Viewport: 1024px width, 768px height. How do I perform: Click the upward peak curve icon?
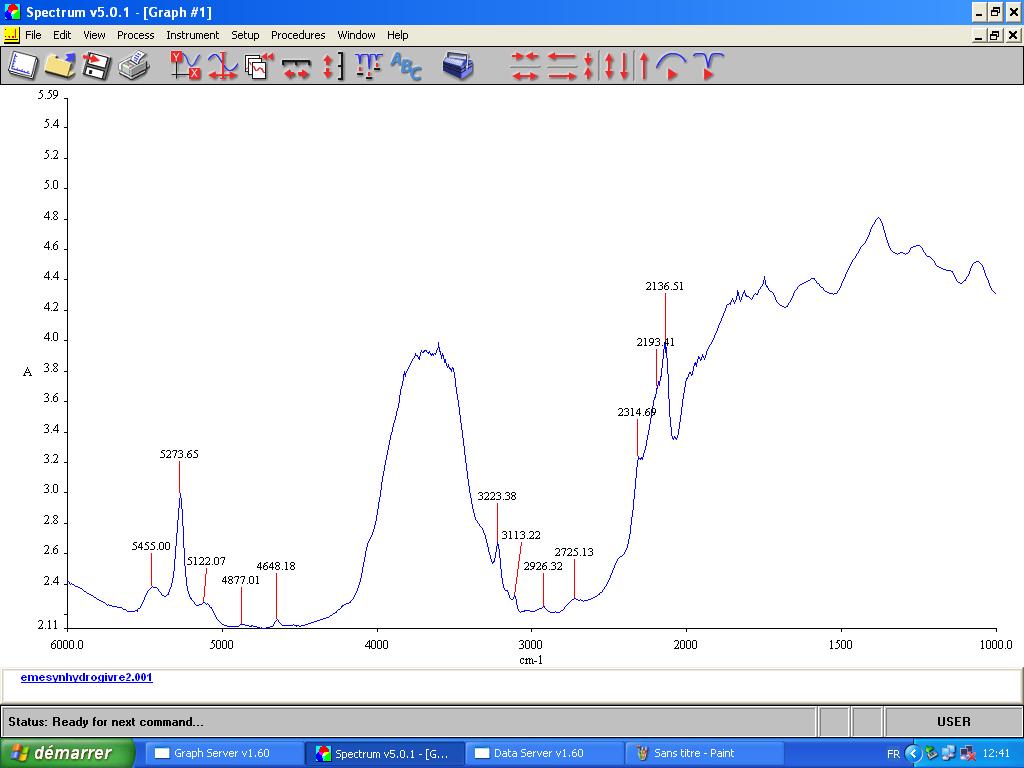click(x=671, y=66)
